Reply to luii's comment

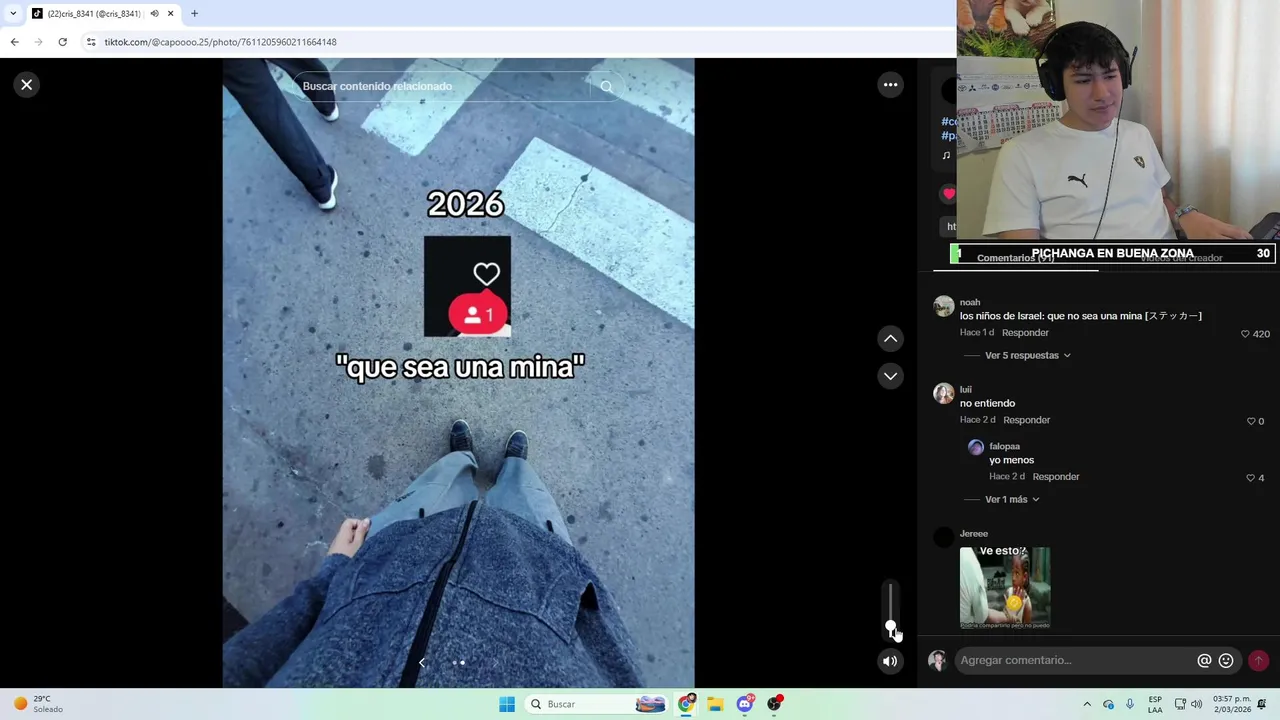point(1026,420)
